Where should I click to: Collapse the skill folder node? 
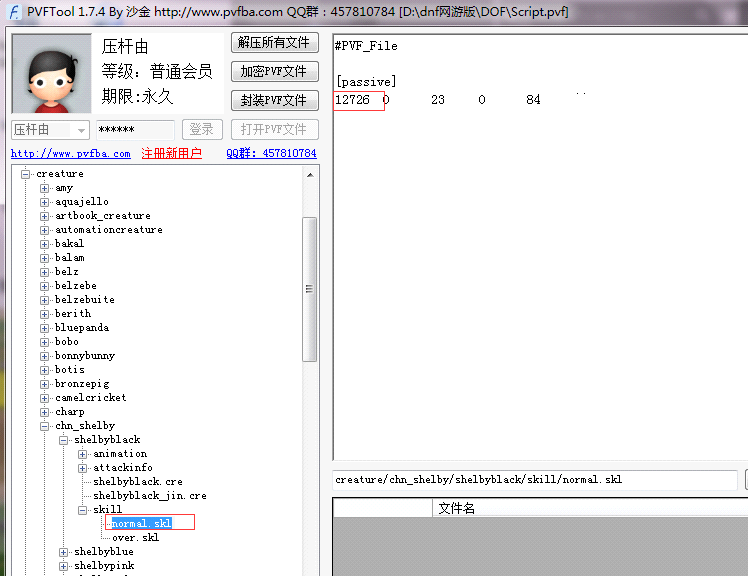click(x=83, y=510)
